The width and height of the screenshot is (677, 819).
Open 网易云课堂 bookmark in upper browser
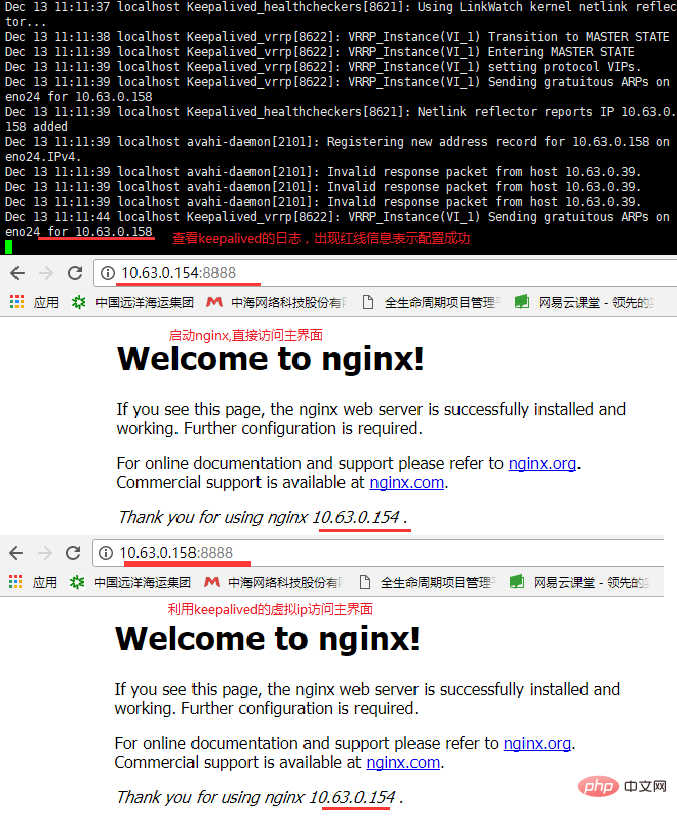point(597,302)
